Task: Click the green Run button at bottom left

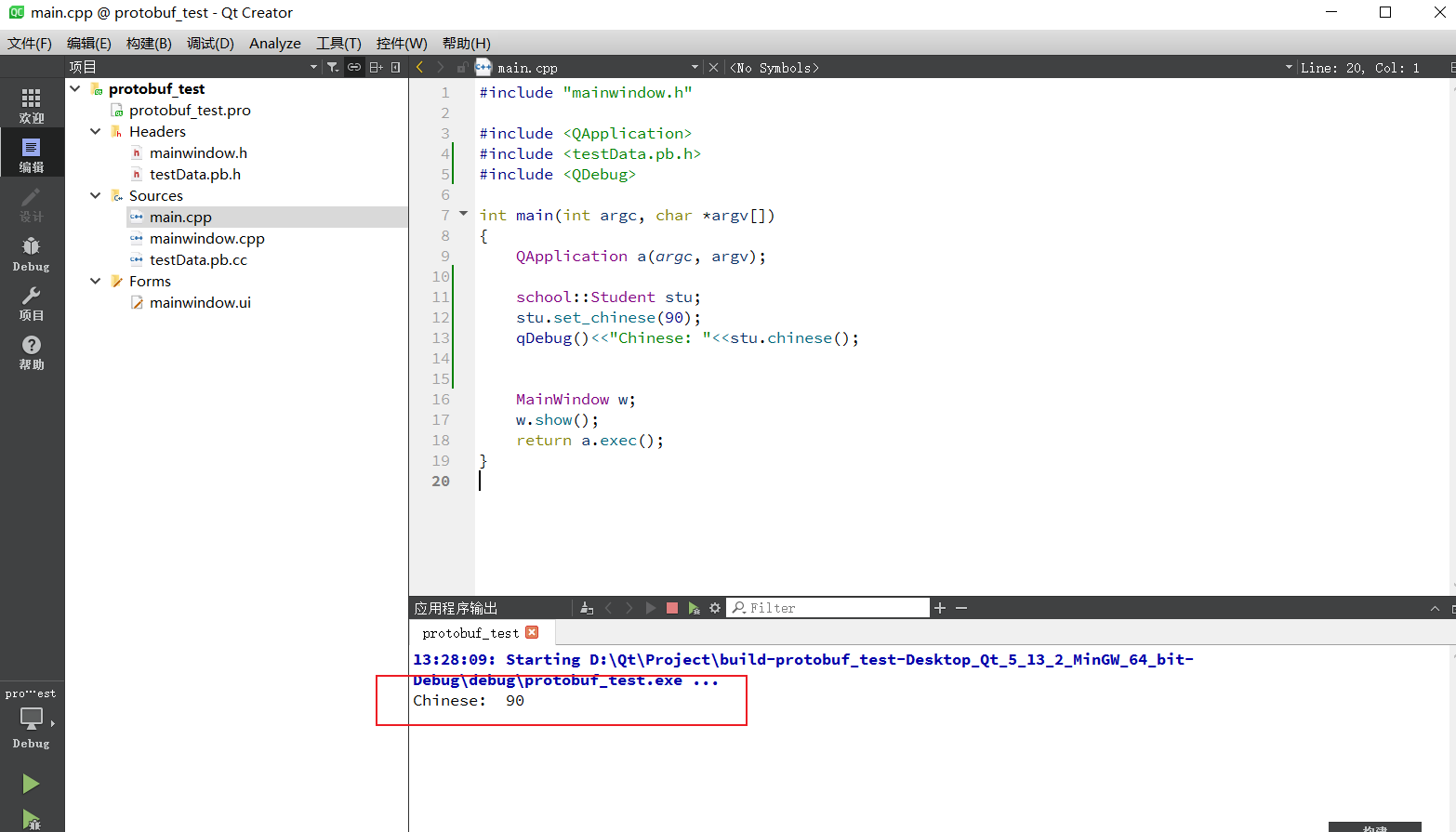Action: point(31,784)
